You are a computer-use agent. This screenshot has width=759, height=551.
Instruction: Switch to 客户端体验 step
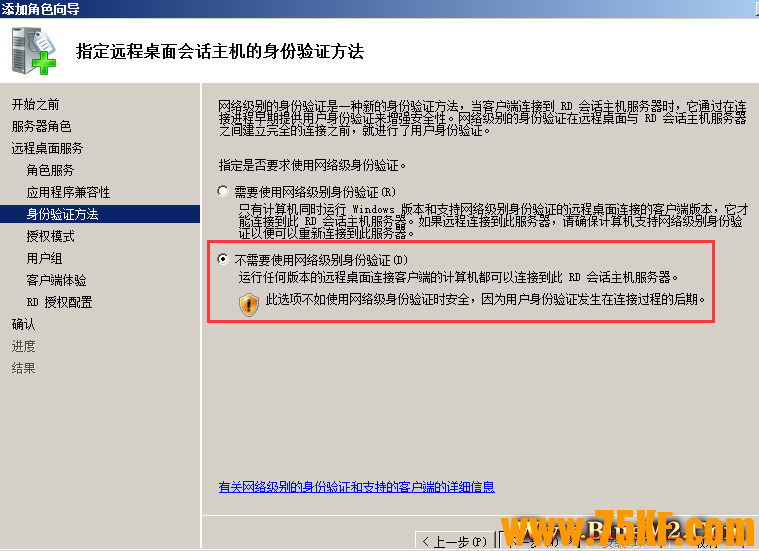tap(56, 280)
